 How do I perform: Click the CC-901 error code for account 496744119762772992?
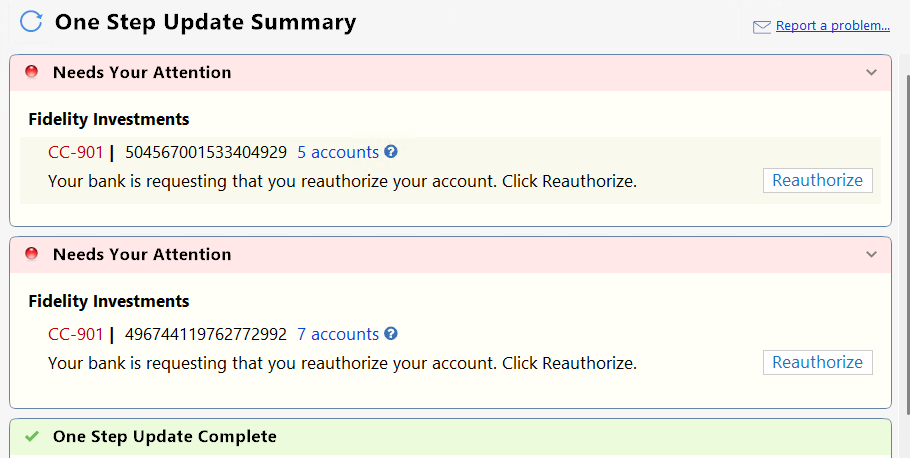(75, 334)
